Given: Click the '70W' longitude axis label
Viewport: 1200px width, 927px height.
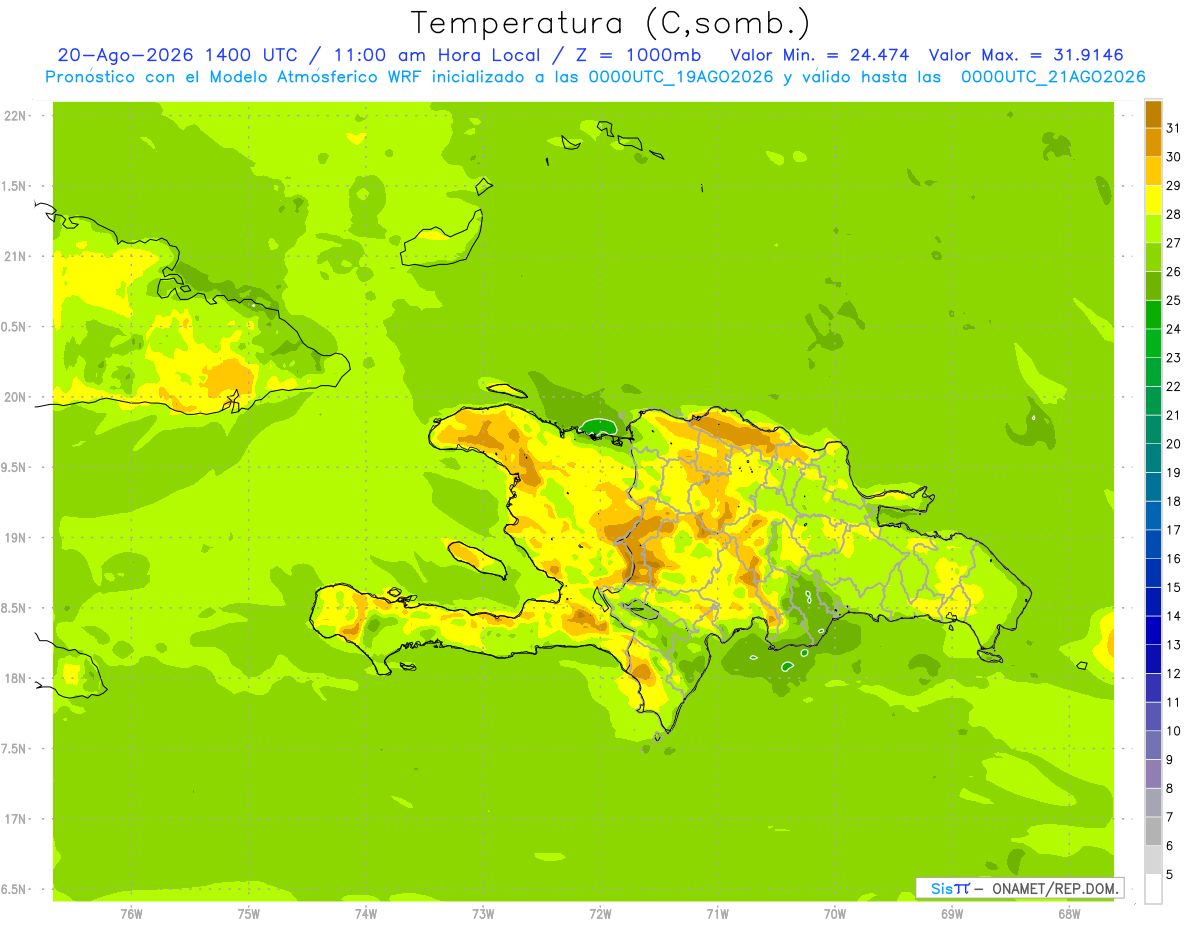Looking at the screenshot, I should coord(834,914).
